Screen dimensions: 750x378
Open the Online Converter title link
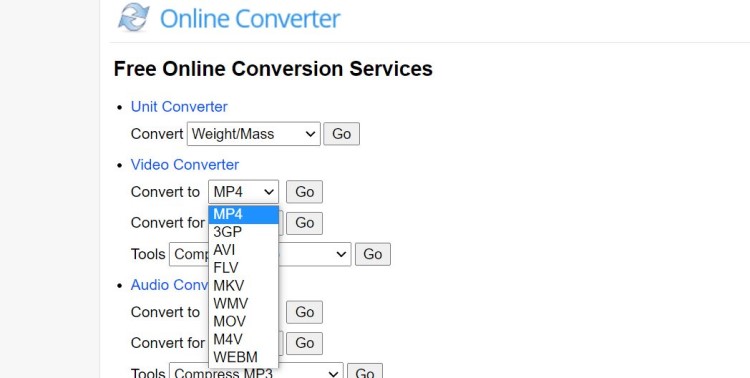tap(250, 19)
